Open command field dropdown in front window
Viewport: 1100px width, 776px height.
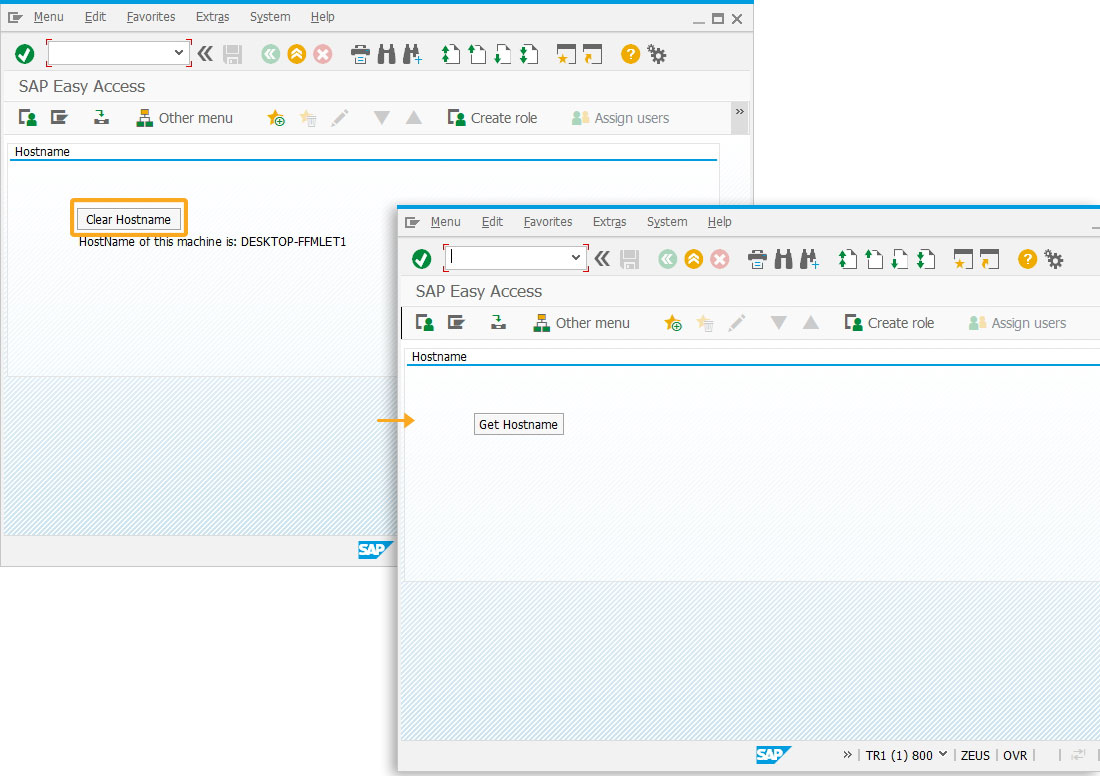pos(576,257)
